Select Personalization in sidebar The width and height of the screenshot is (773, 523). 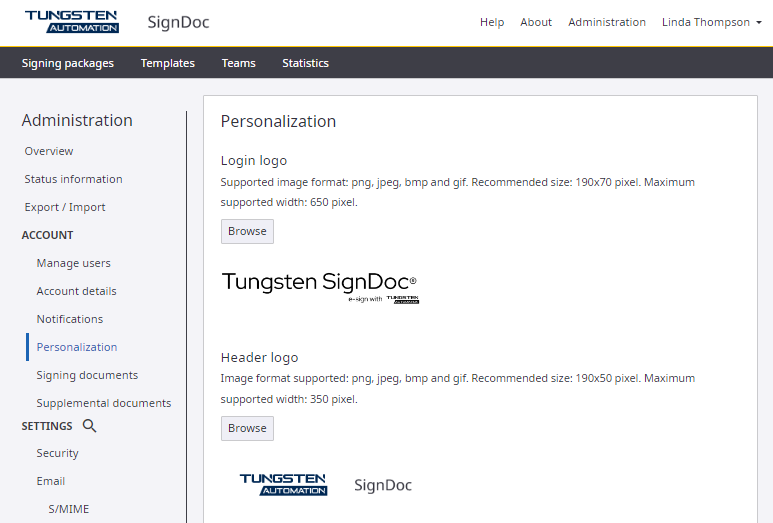point(77,347)
